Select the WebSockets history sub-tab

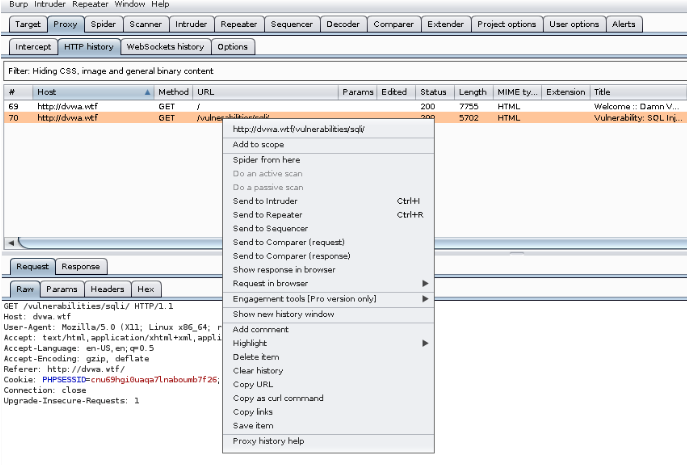point(165,46)
